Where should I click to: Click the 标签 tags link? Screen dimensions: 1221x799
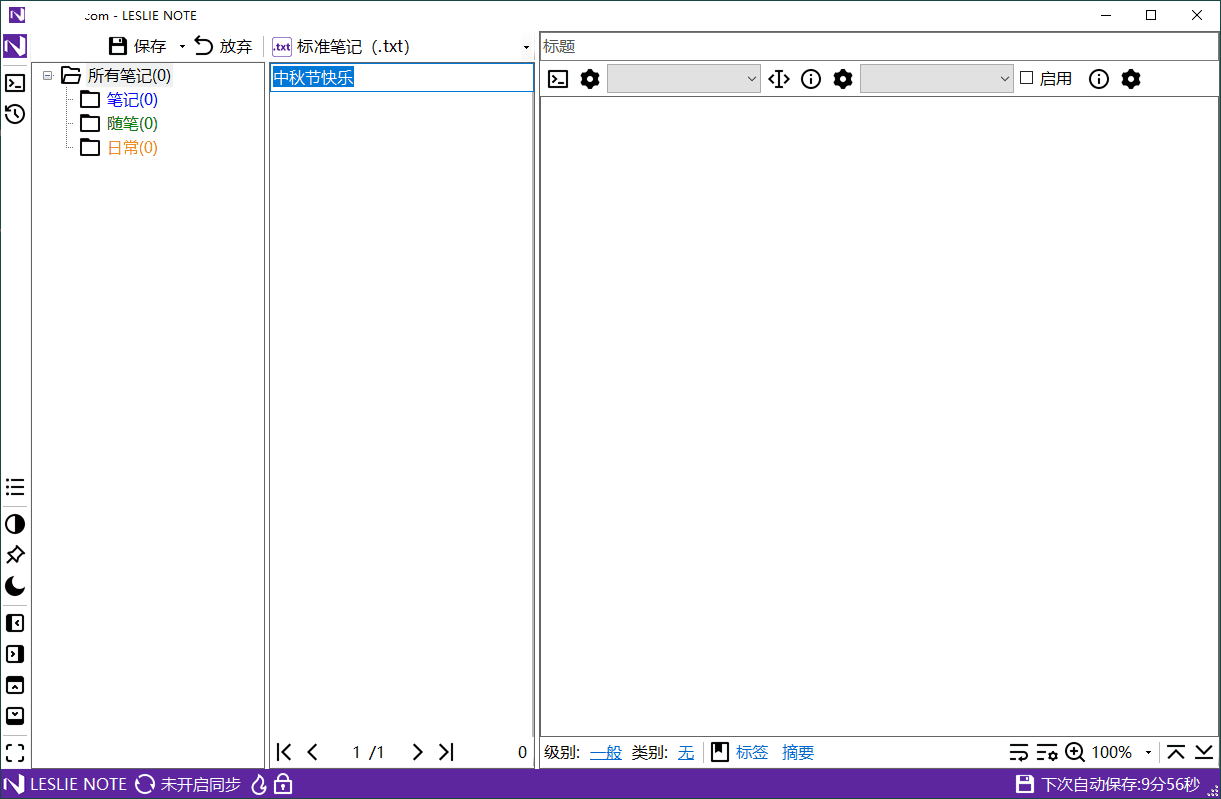(x=752, y=753)
